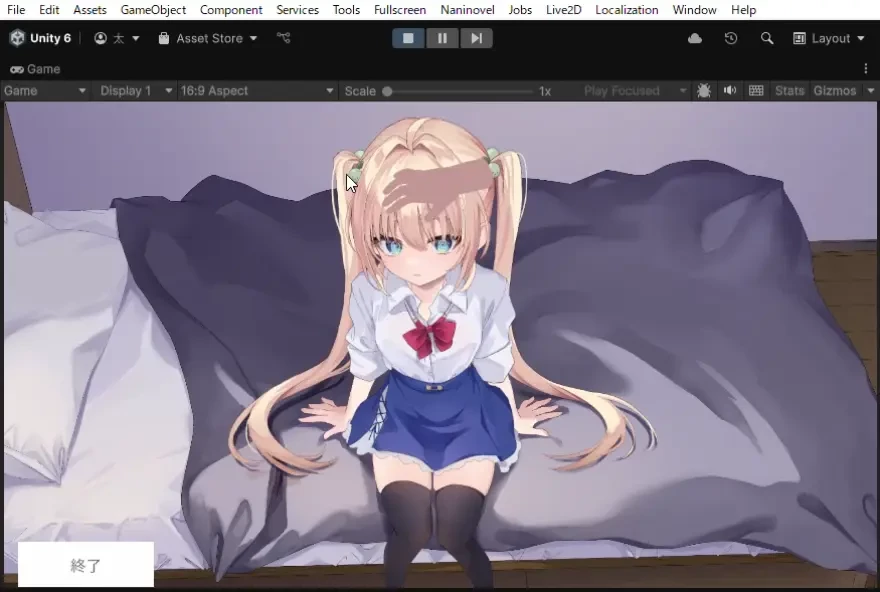Open the Layout dropdown
Screen dimensions: 880x592
tap(828, 38)
